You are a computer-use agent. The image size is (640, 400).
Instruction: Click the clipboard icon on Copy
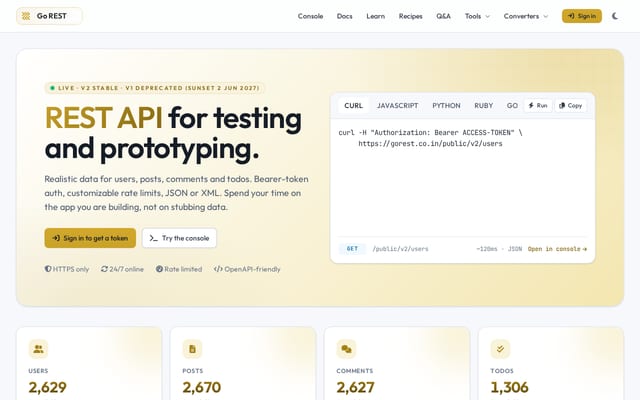[x=562, y=105]
